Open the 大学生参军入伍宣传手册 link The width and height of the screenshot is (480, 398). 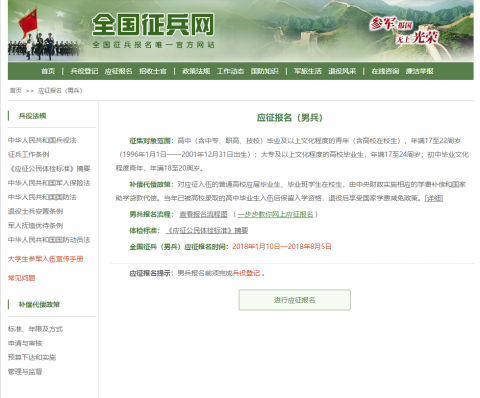(46, 259)
